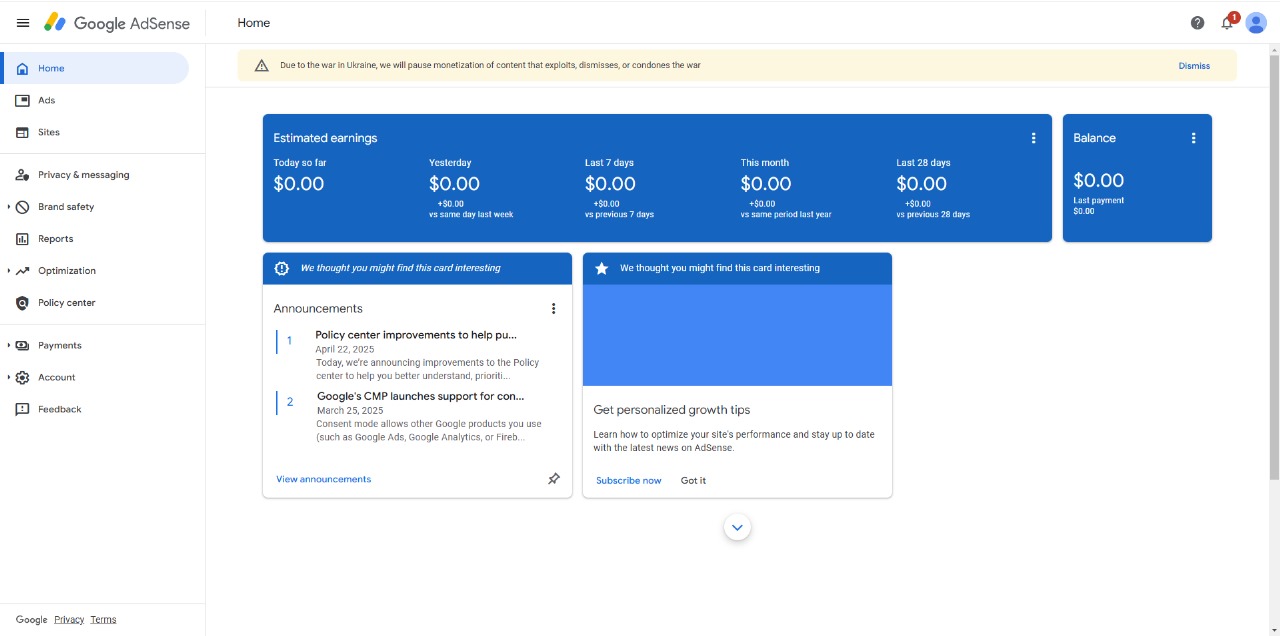Click the Optimization trend-arrow icon
The width and height of the screenshot is (1280, 636).
tap(22, 271)
